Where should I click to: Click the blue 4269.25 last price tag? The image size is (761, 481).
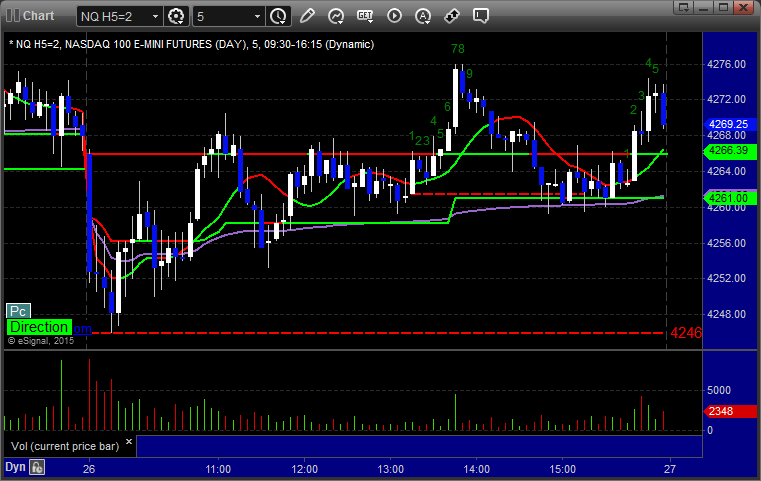pos(730,124)
